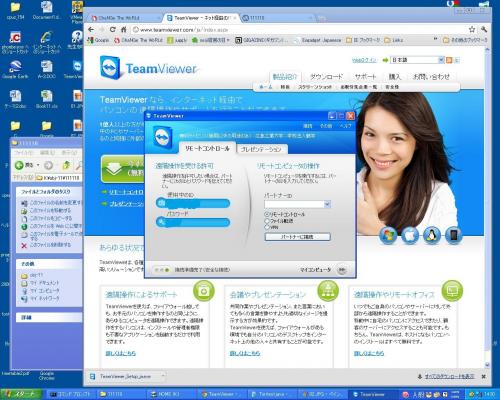This screenshot has height=400, width=500.
Task: Click the Apple platform icon under the photo
Action: [410, 235]
